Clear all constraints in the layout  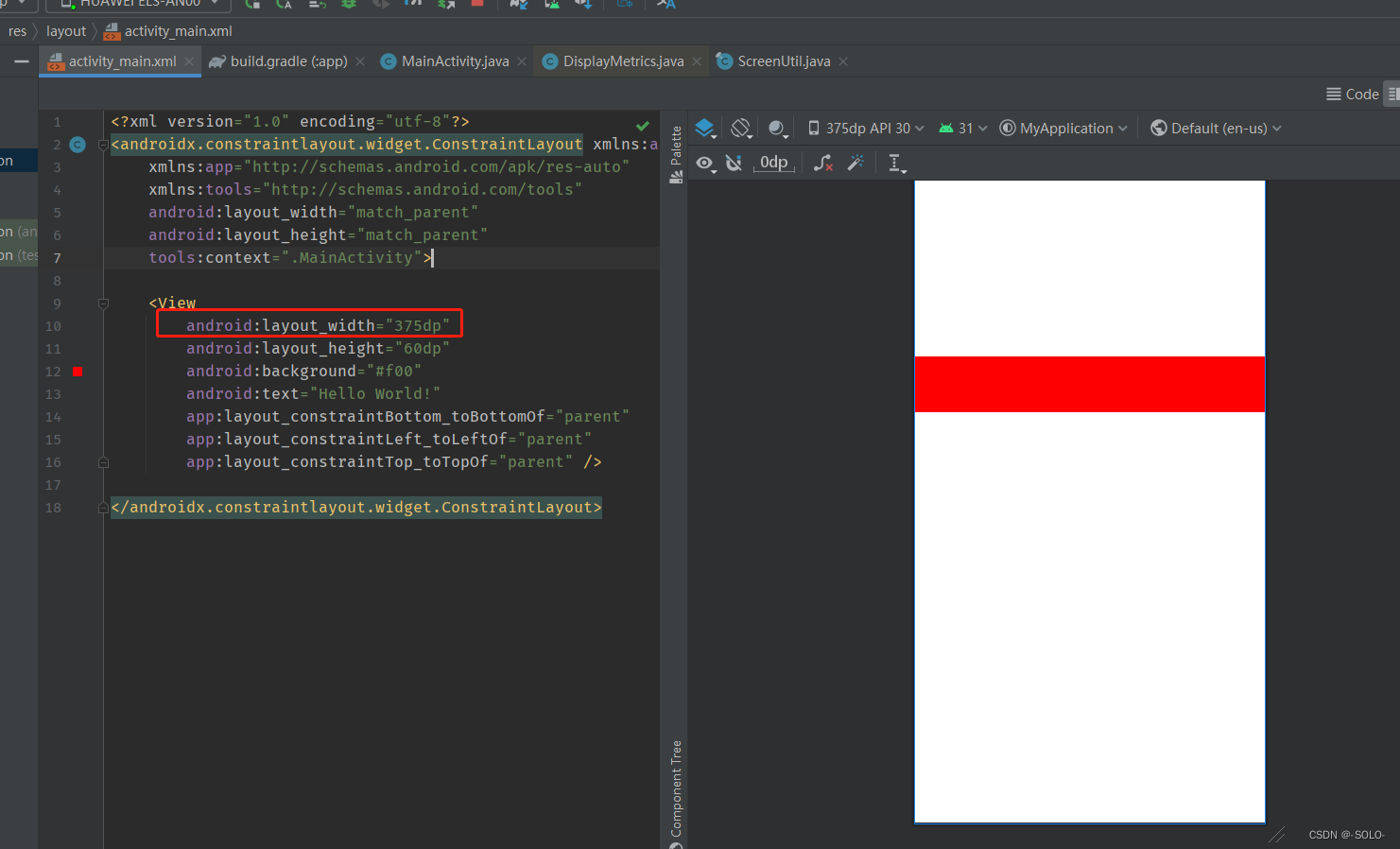coord(822,163)
